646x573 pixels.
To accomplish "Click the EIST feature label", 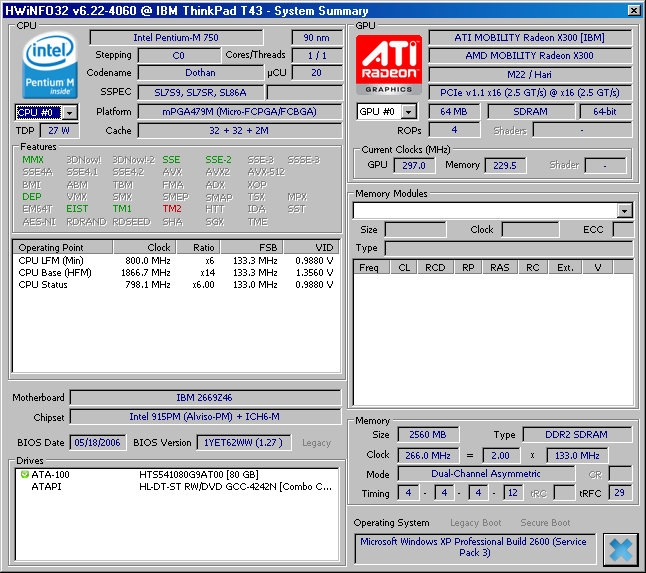I will pos(77,209).
